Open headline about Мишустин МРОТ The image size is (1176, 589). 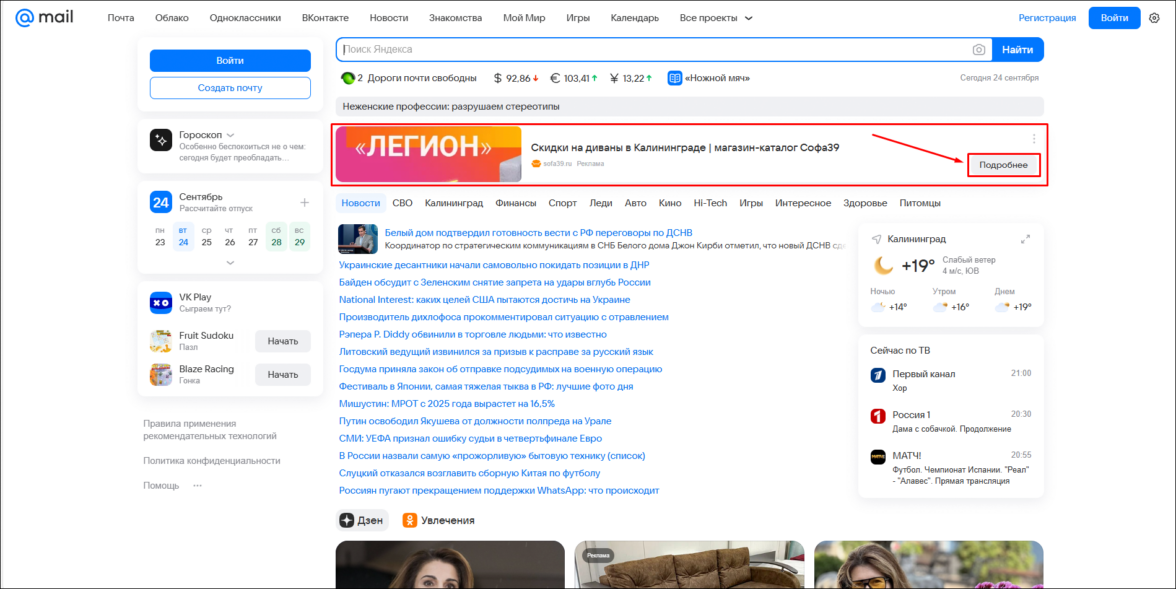[x=447, y=404]
